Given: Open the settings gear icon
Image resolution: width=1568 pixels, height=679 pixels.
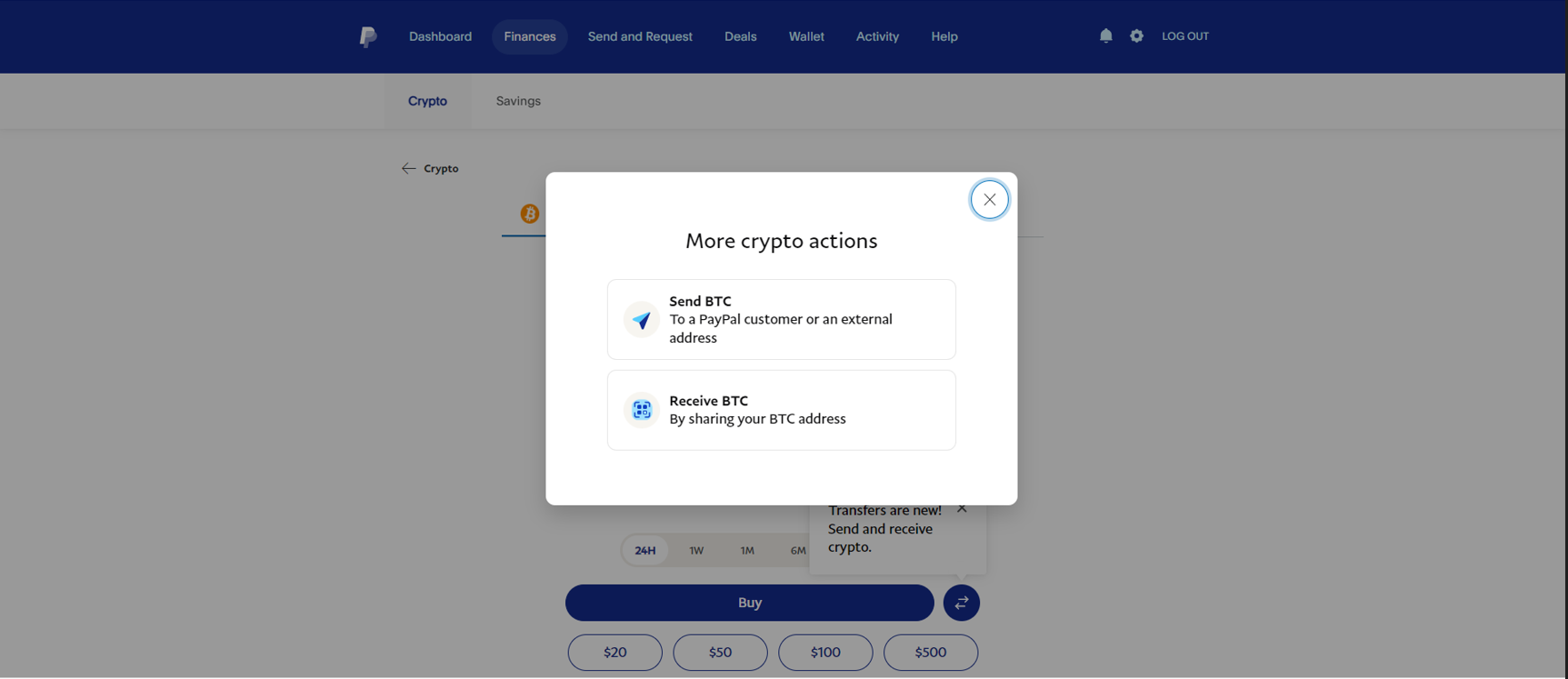Looking at the screenshot, I should click(1136, 35).
